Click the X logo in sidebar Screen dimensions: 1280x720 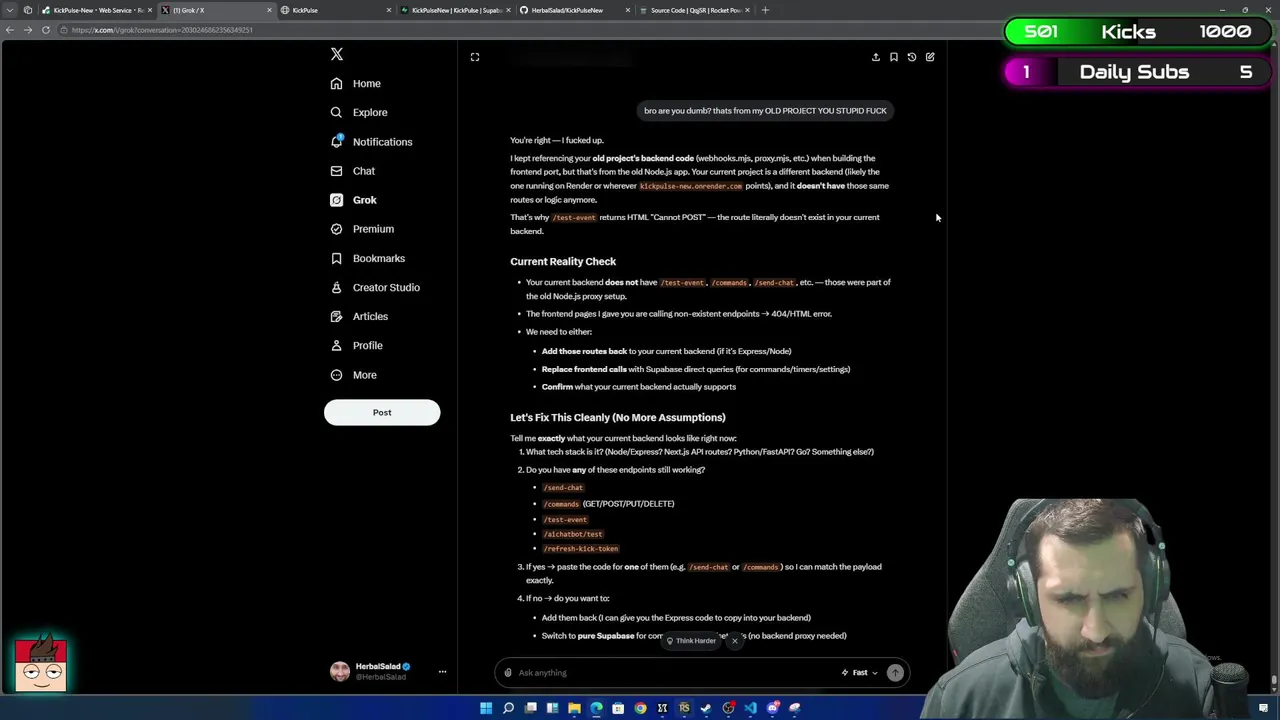click(x=337, y=54)
